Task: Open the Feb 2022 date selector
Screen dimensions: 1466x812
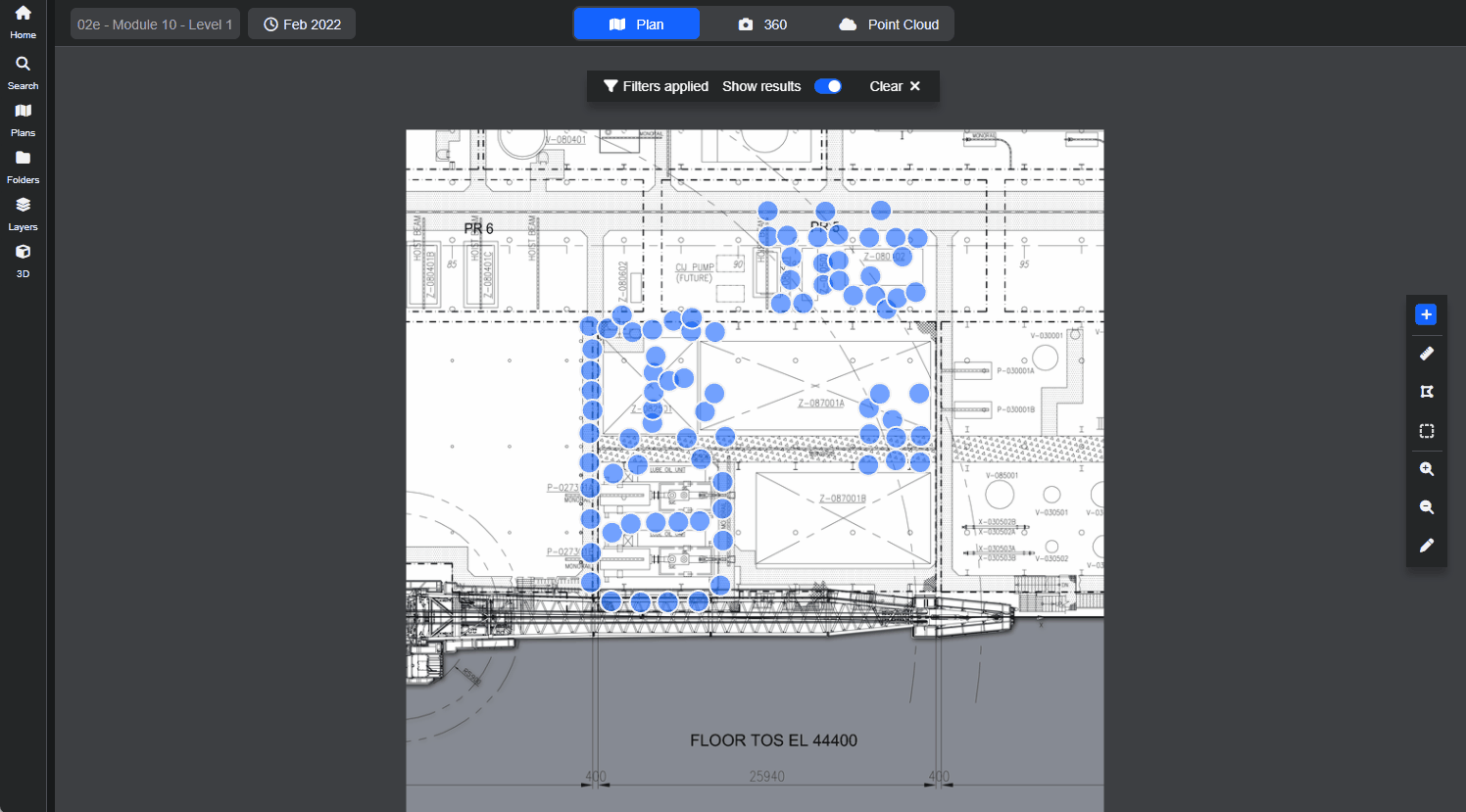Action: (302, 24)
